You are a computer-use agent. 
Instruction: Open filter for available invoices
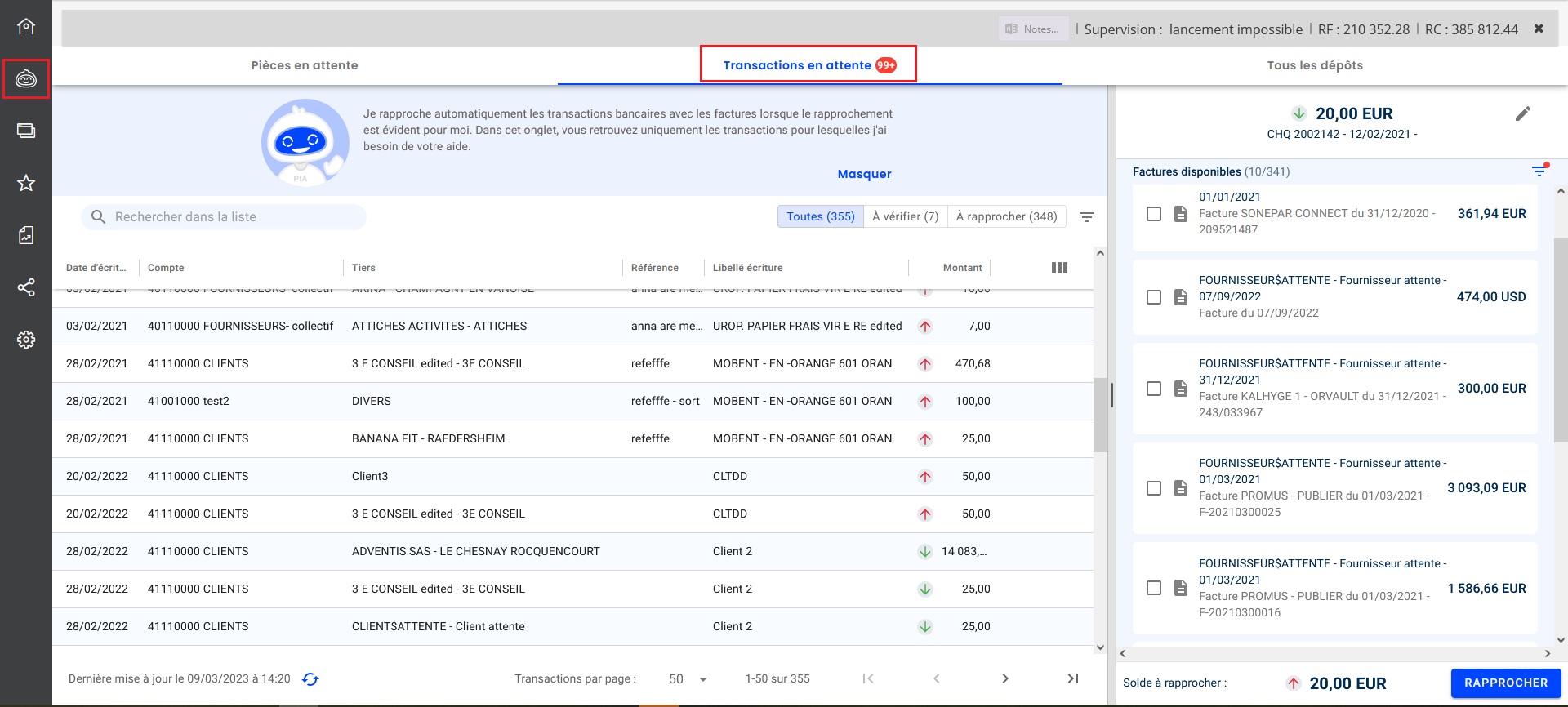click(x=1539, y=171)
